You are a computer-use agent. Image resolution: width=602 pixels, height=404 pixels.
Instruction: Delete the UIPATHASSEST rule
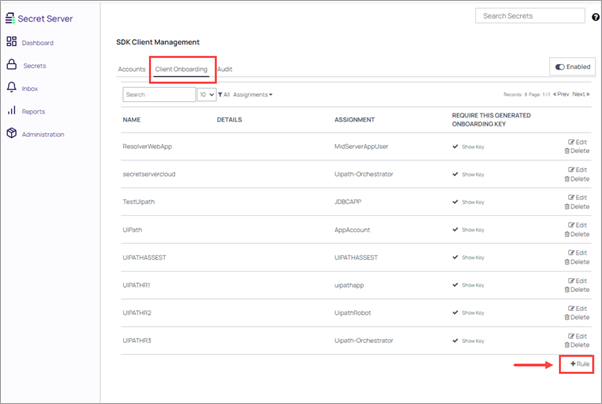pos(577,262)
